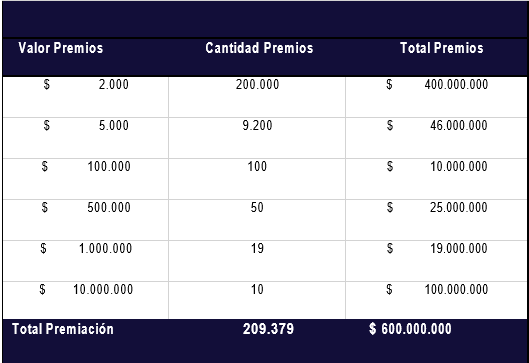Click the Valor Premios column header
Image resolution: width=529 pixels, height=363 pixels.
(61, 48)
